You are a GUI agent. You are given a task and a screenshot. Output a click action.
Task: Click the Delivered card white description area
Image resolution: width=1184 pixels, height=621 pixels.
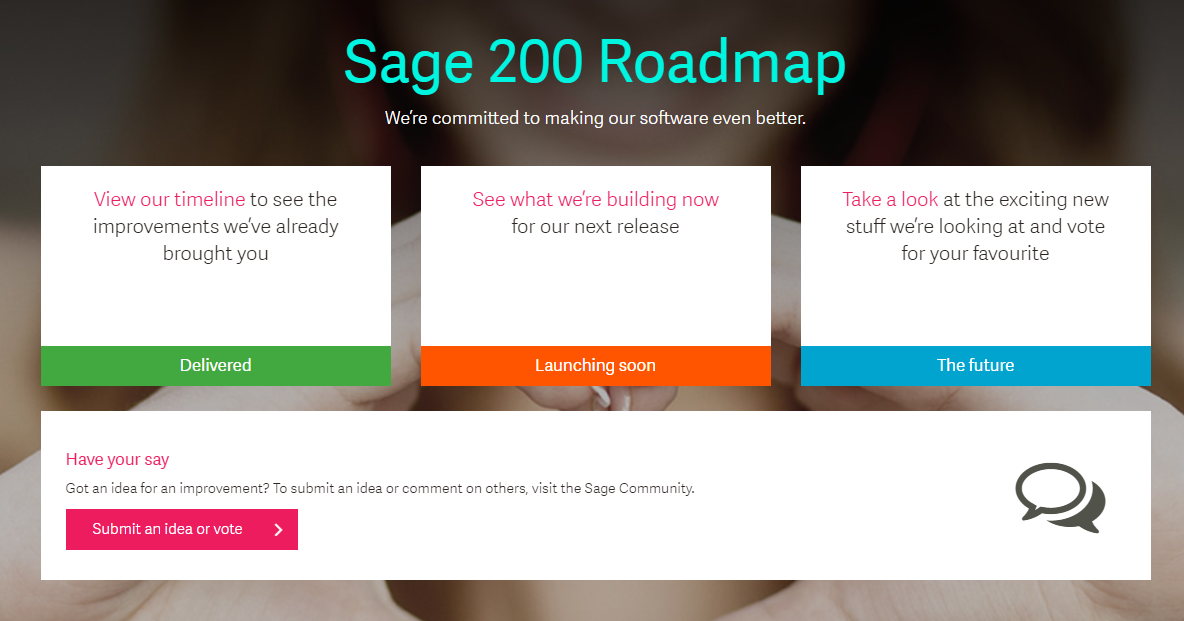216,256
